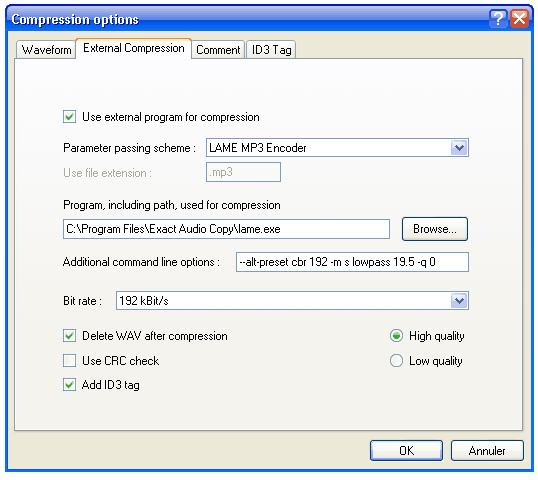This screenshot has height=480, width=538.
Task: Click Browse to locate encoder
Action: [x=435, y=229]
